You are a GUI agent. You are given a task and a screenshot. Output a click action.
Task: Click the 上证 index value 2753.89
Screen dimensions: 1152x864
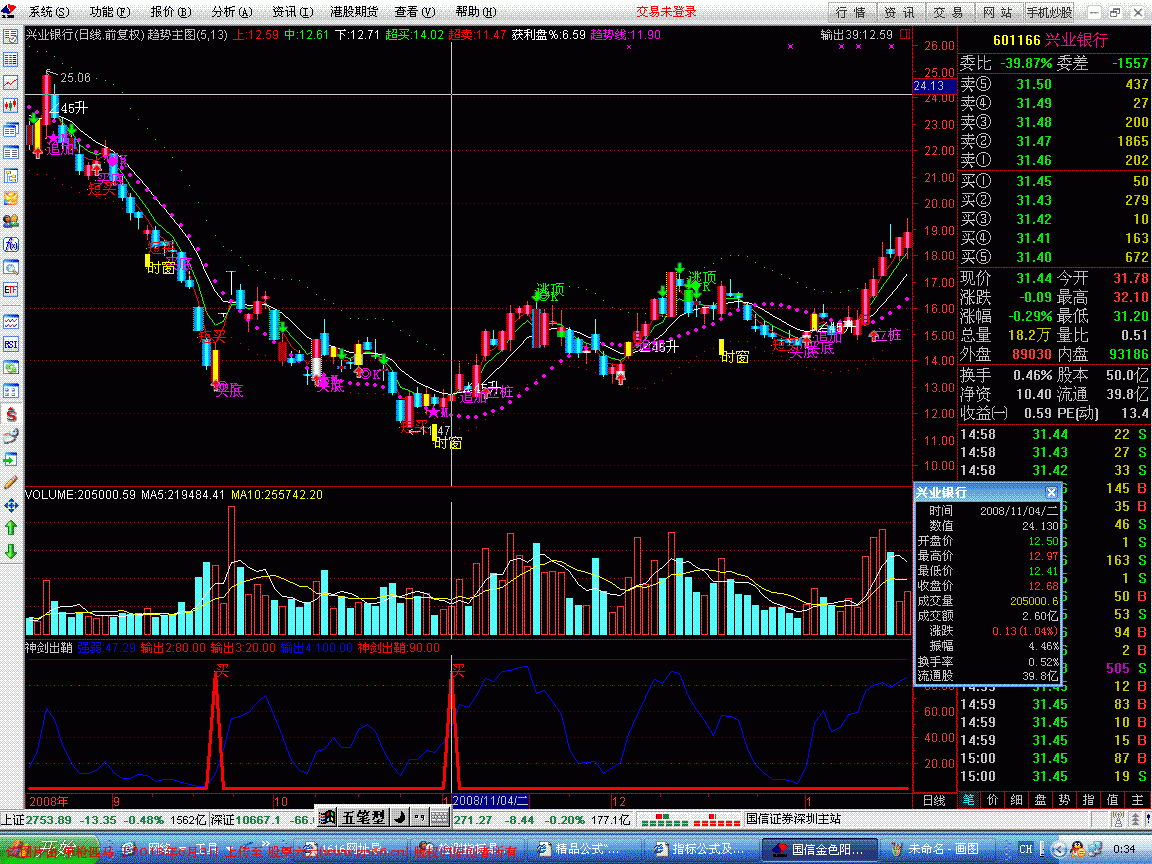point(49,819)
